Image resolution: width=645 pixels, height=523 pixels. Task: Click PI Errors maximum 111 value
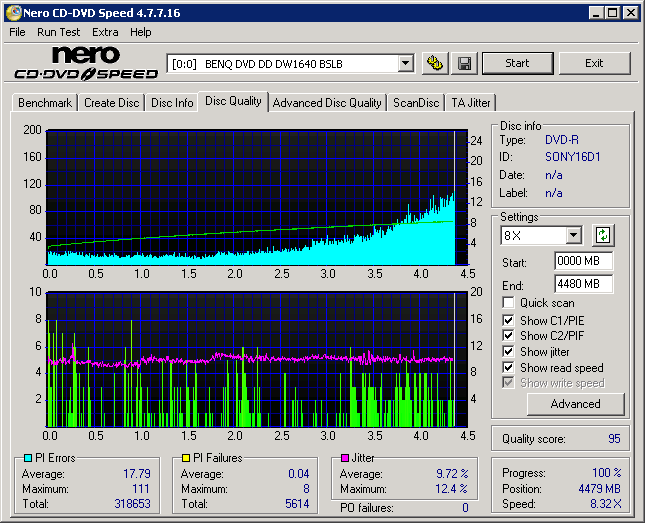(x=141, y=489)
